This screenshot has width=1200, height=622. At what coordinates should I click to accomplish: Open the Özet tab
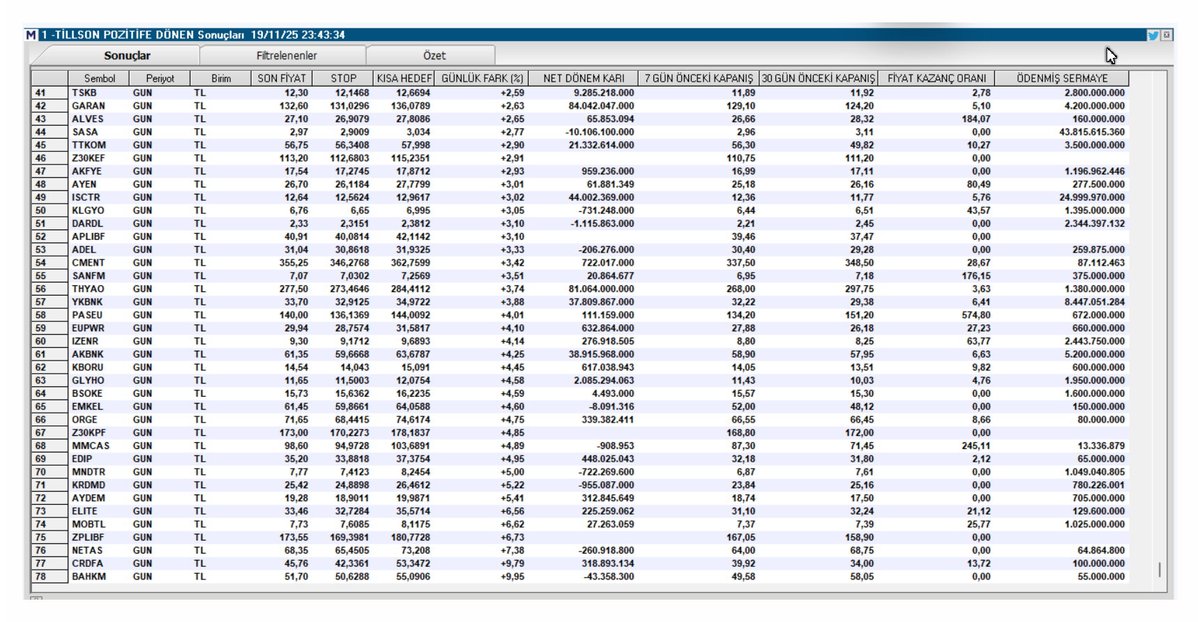429,56
